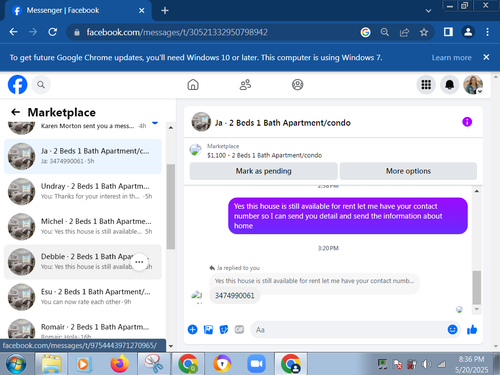Open the Friends icon in top navigation

[245, 85]
